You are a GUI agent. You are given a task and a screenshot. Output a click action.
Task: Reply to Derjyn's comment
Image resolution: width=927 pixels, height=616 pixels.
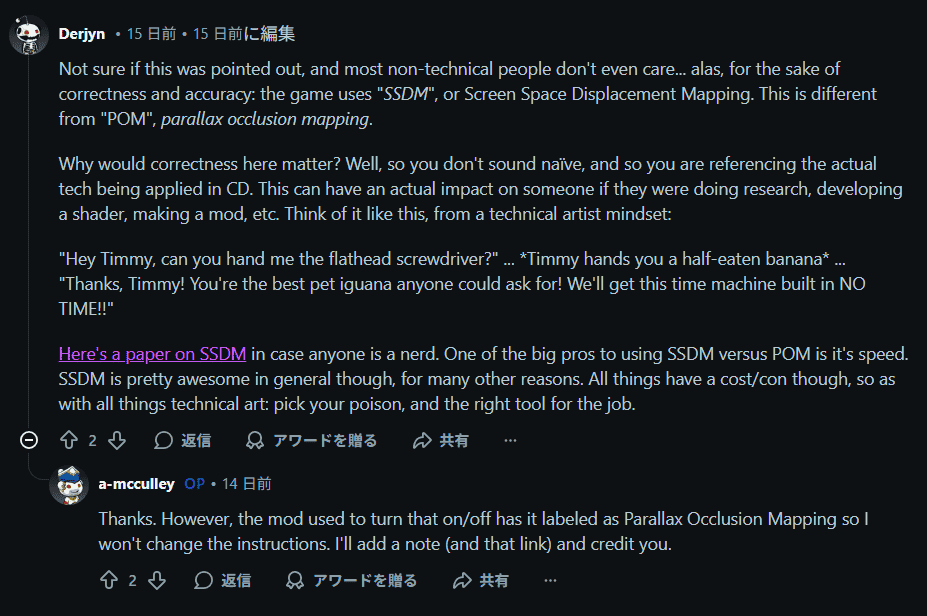point(182,440)
